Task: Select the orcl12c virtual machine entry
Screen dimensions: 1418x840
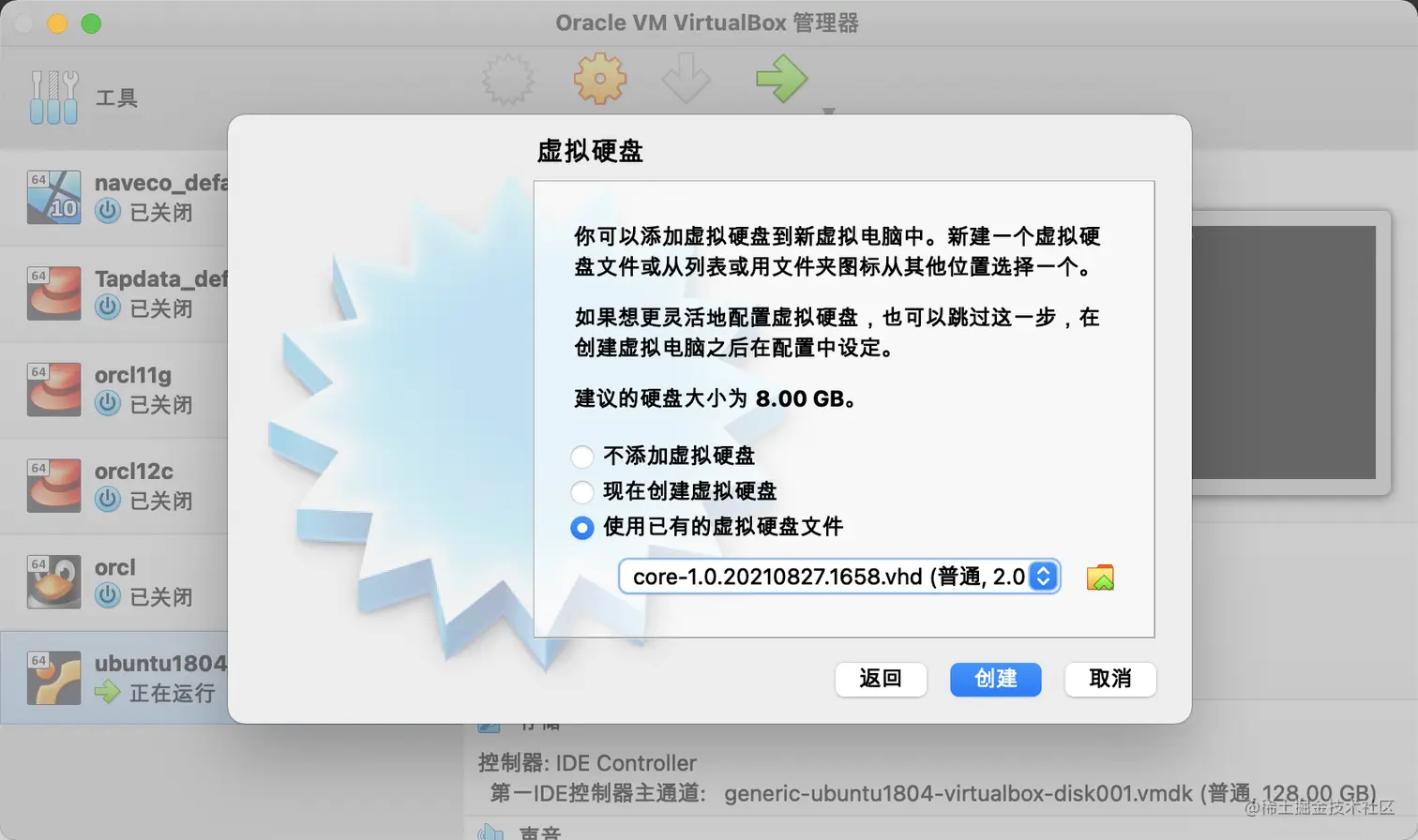Action: 114,486
